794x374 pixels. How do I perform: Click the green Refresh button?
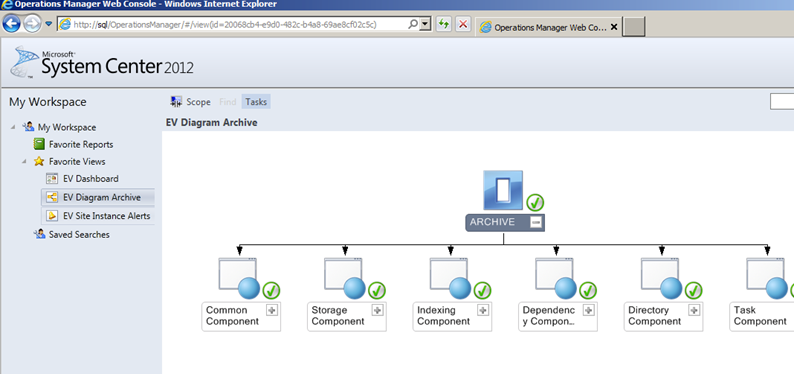(x=444, y=24)
